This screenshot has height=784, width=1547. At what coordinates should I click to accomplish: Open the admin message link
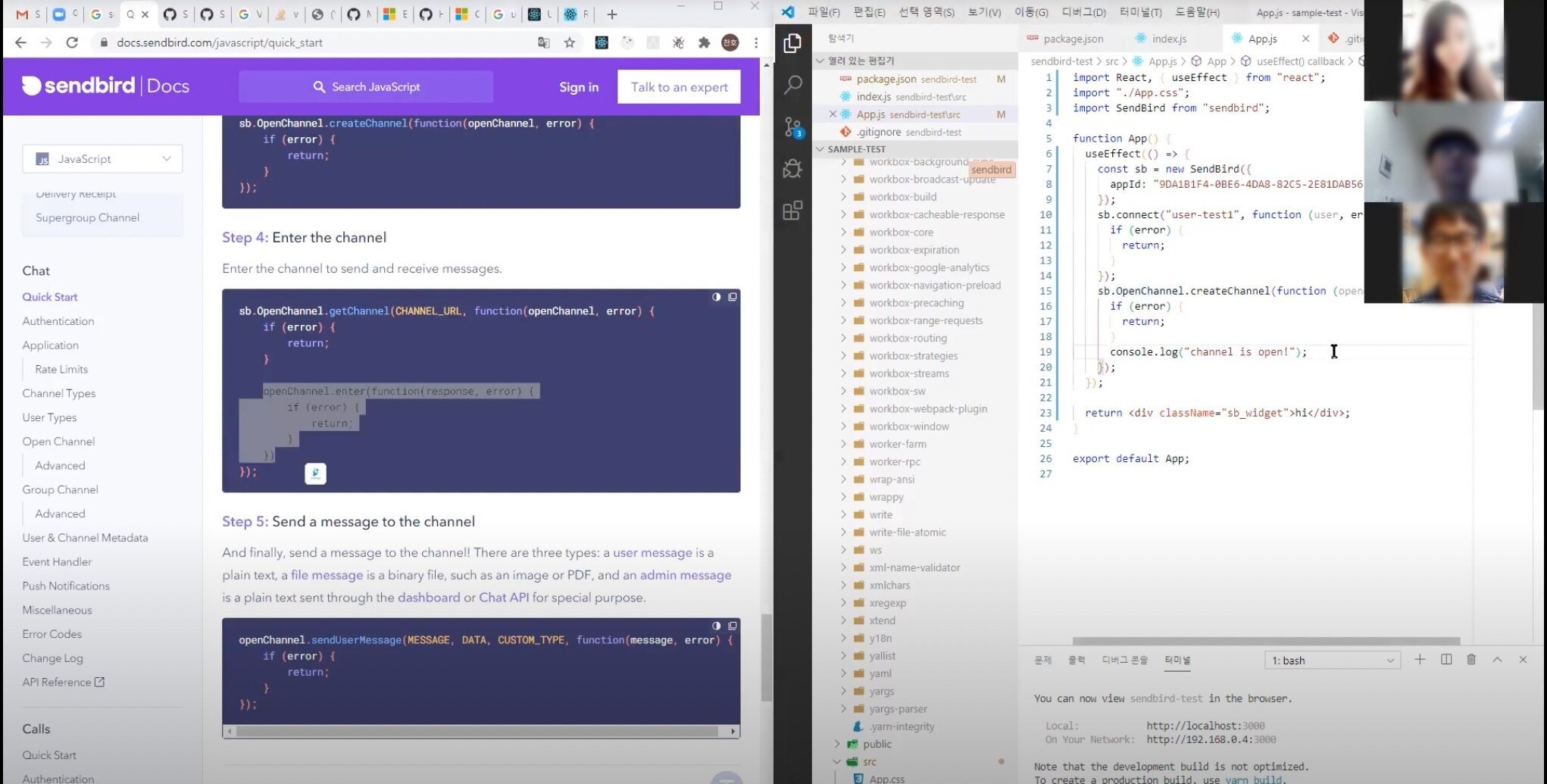point(686,575)
